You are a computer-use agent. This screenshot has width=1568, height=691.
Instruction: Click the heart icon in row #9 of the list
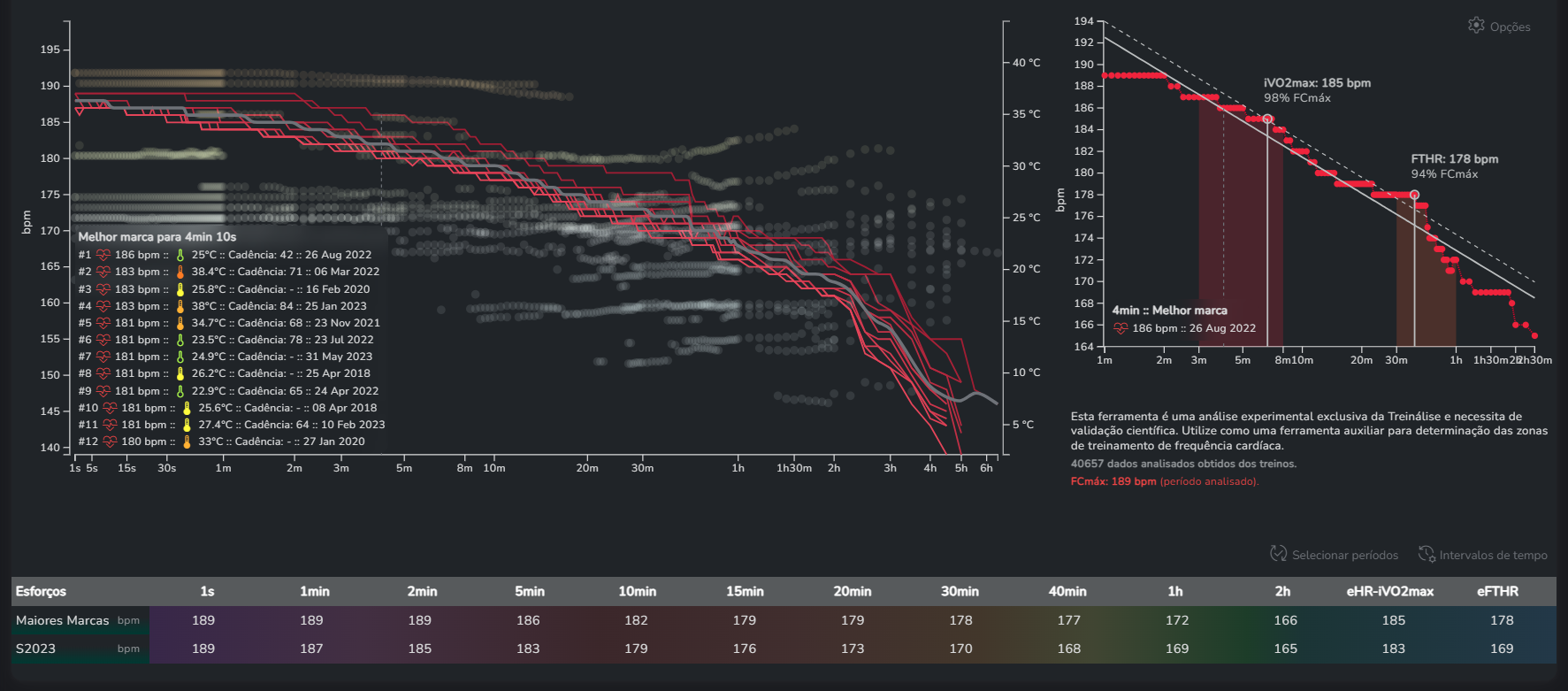point(103,391)
